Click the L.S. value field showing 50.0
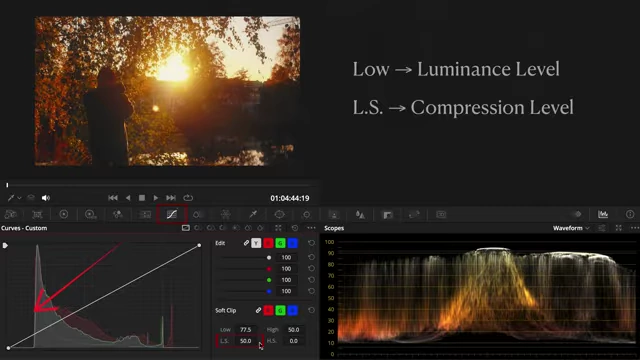Viewport: 640px width, 360px height. (x=246, y=341)
